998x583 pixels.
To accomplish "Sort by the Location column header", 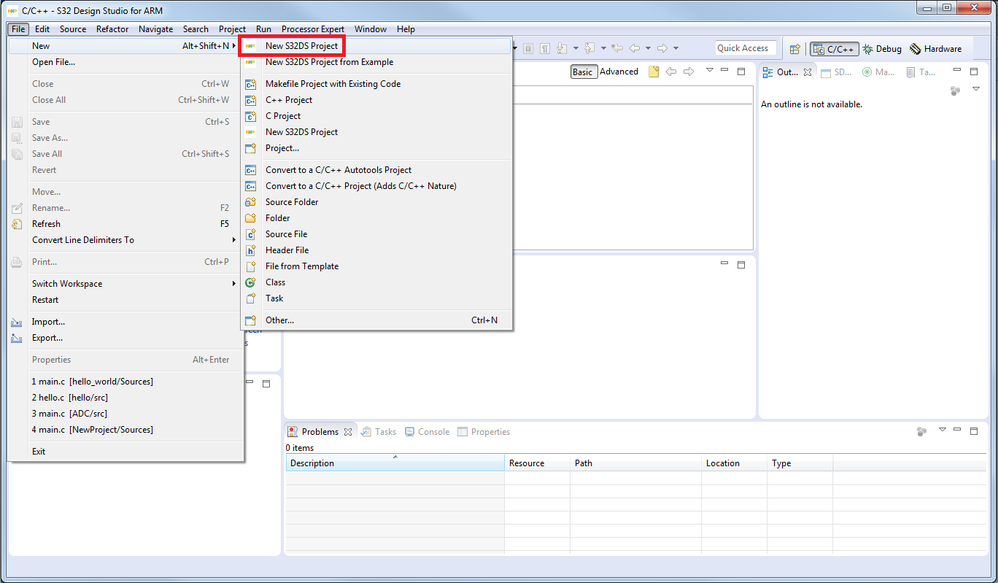I will click(734, 463).
